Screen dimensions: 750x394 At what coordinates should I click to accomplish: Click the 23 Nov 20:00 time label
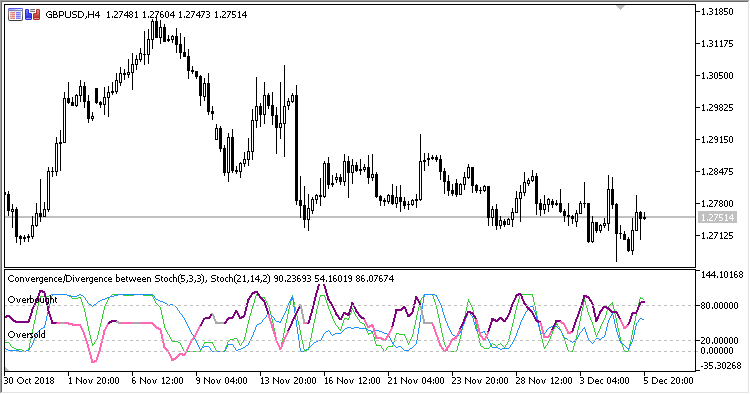(x=481, y=381)
